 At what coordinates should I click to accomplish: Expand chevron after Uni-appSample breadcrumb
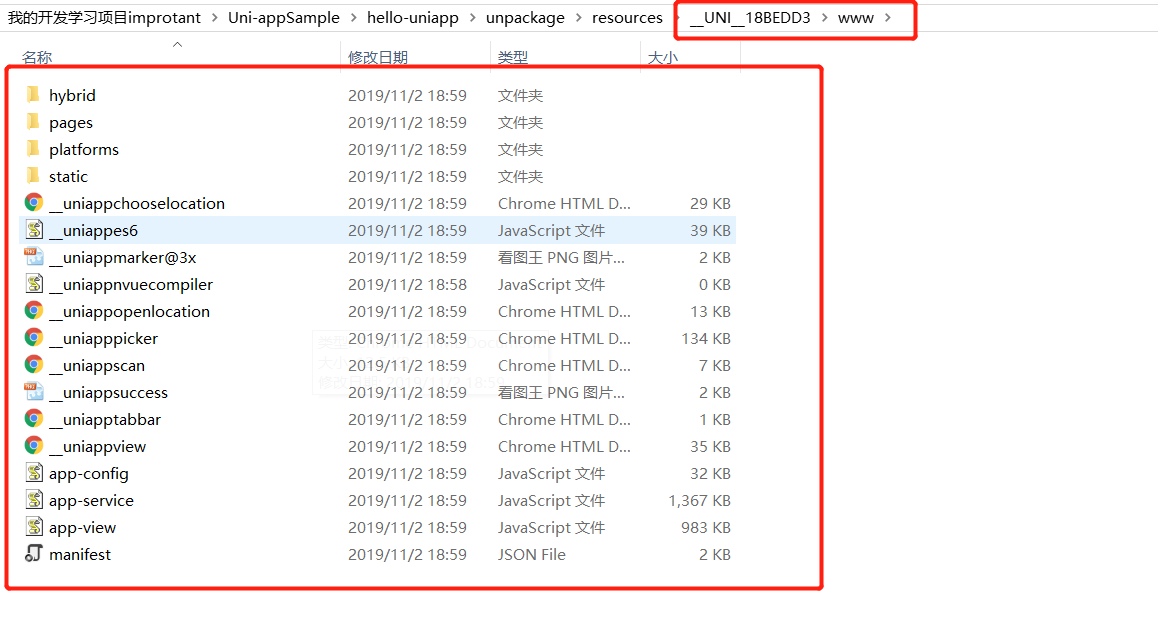point(353,18)
